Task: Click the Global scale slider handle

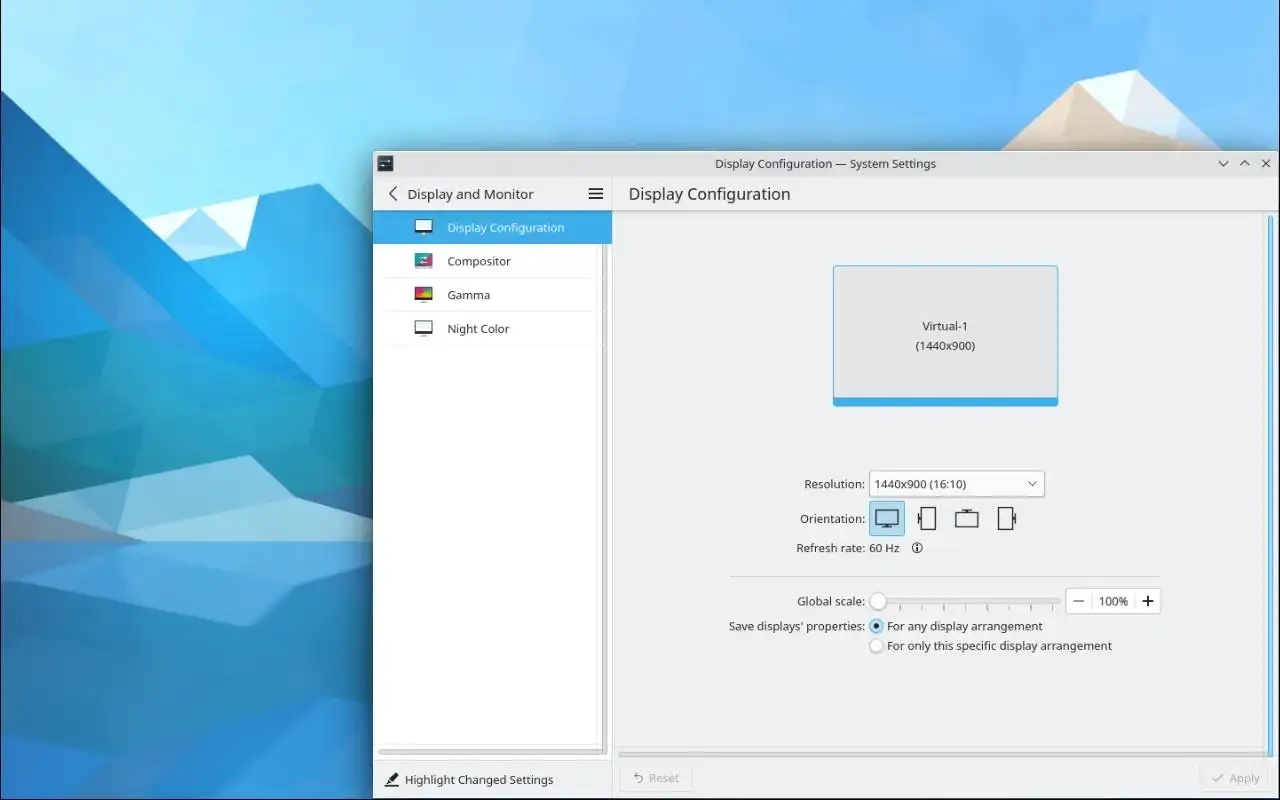Action: tap(878, 601)
